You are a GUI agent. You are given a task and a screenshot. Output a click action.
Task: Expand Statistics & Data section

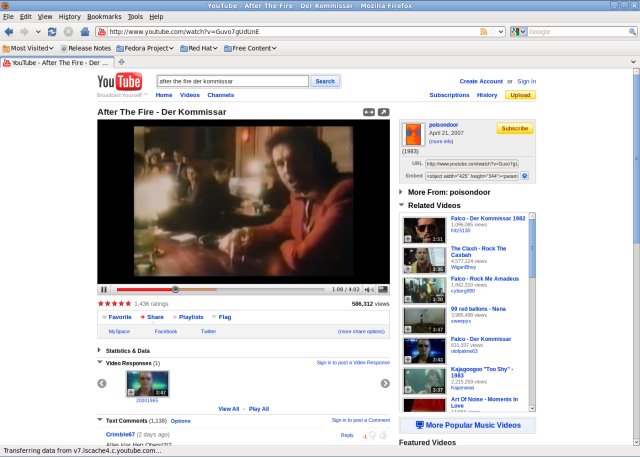(99, 350)
